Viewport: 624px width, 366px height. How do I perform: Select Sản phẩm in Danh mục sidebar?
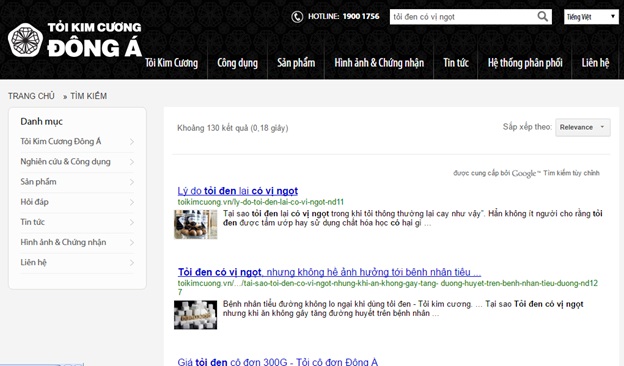[x=38, y=182]
